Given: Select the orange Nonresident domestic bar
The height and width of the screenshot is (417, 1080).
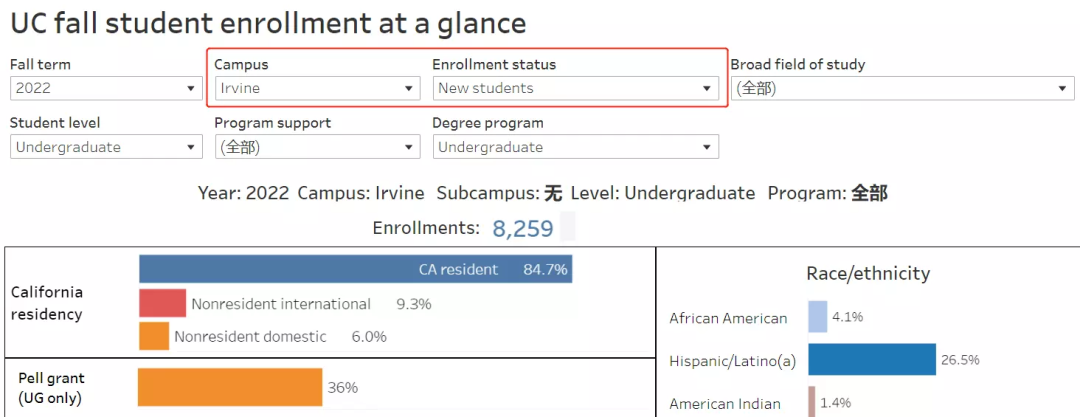Looking at the screenshot, I should (x=153, y=336).
